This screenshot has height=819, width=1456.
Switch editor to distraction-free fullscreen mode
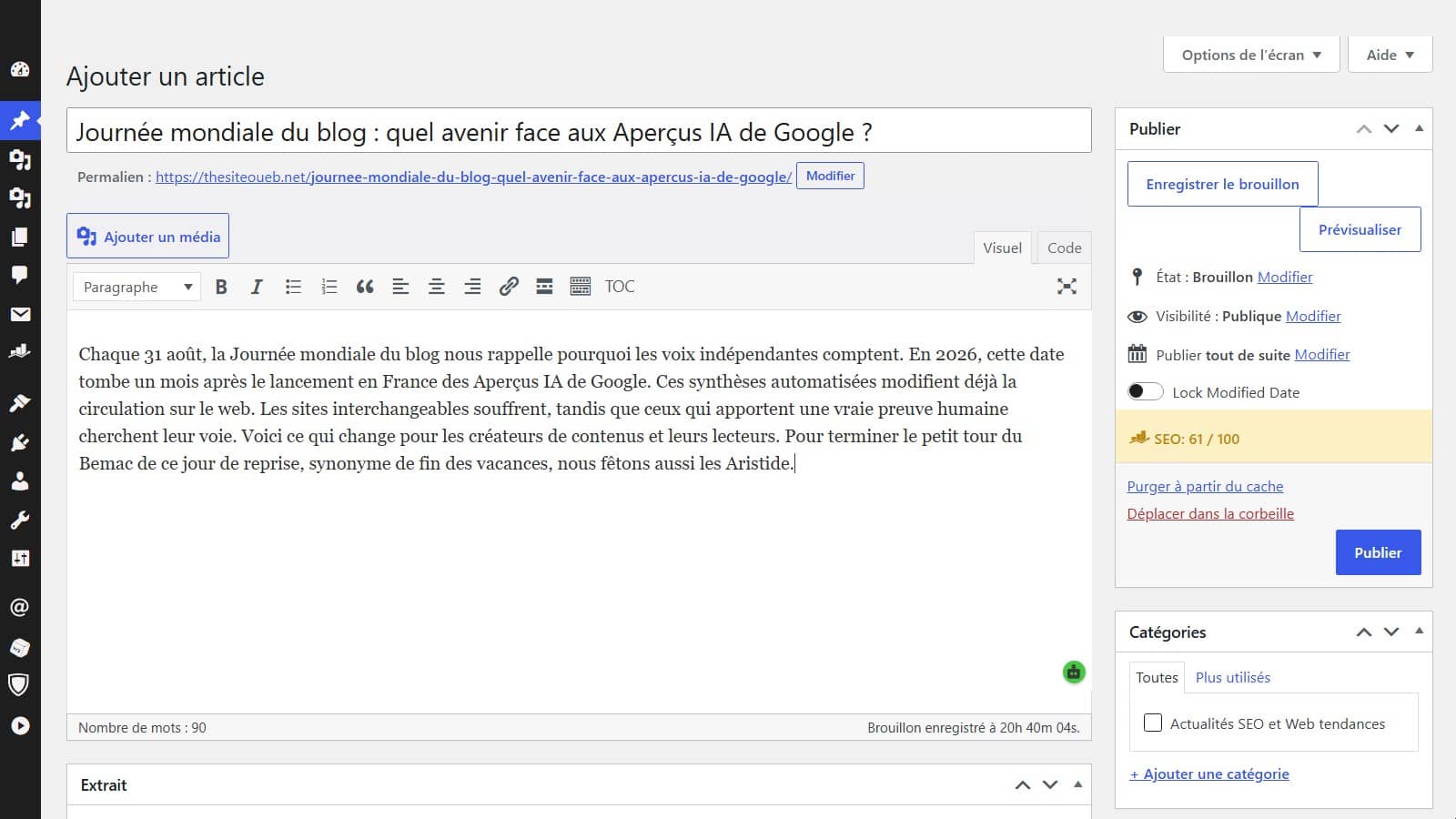1067,287
